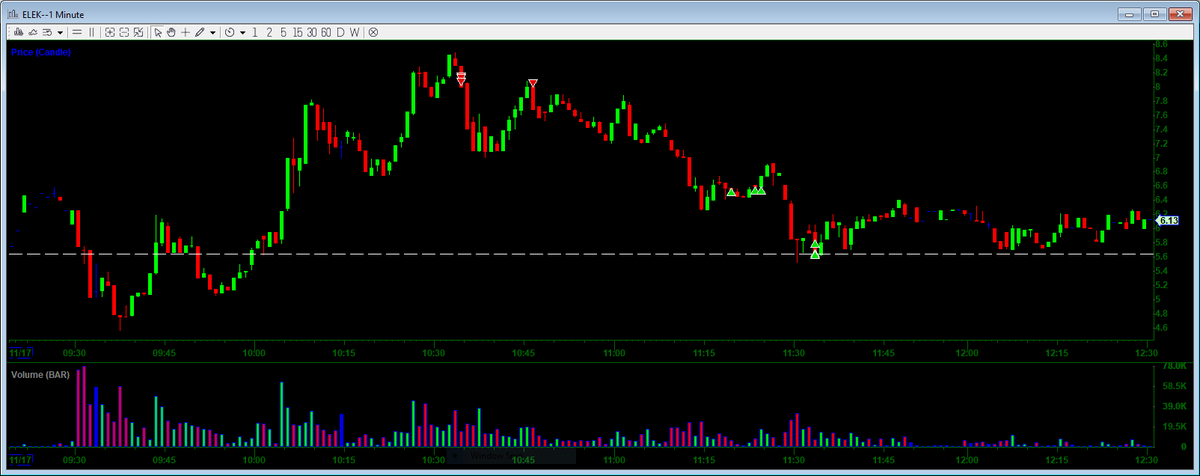Image resolution: width=1200 pixels, height=476 pixels.
Task: Click the 6.13 current price tag
Action: click(x=1167, y=220)
